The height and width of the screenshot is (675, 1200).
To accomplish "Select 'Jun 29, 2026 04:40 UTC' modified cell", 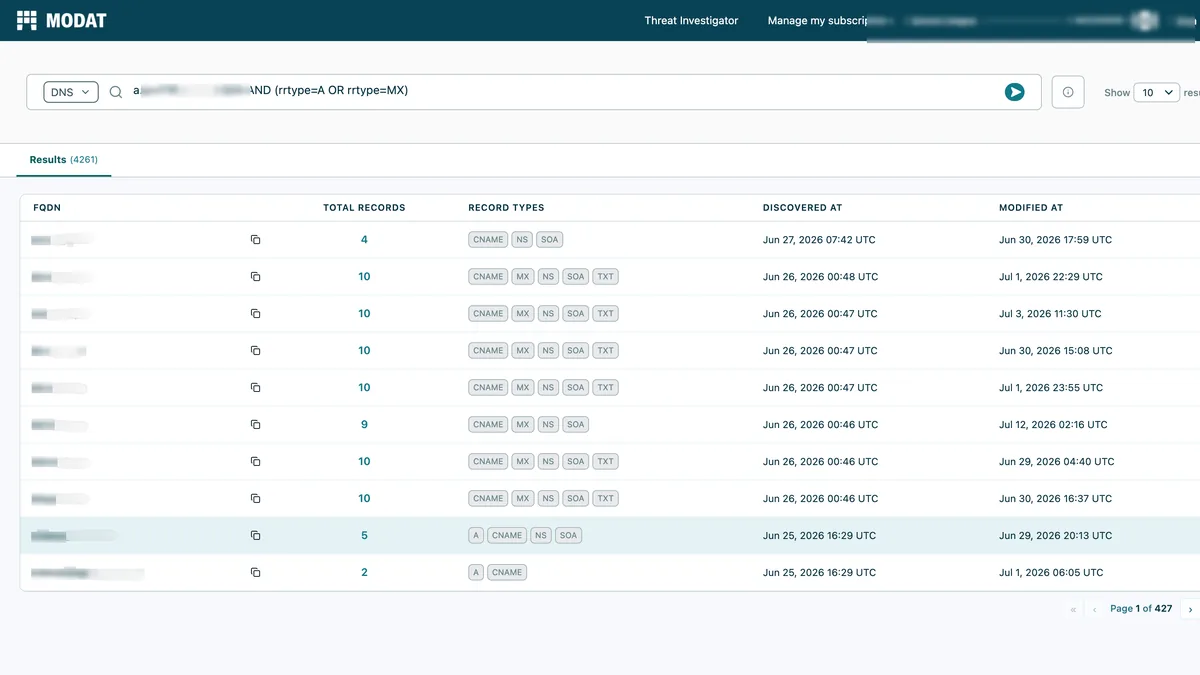I will (1056, 462).
